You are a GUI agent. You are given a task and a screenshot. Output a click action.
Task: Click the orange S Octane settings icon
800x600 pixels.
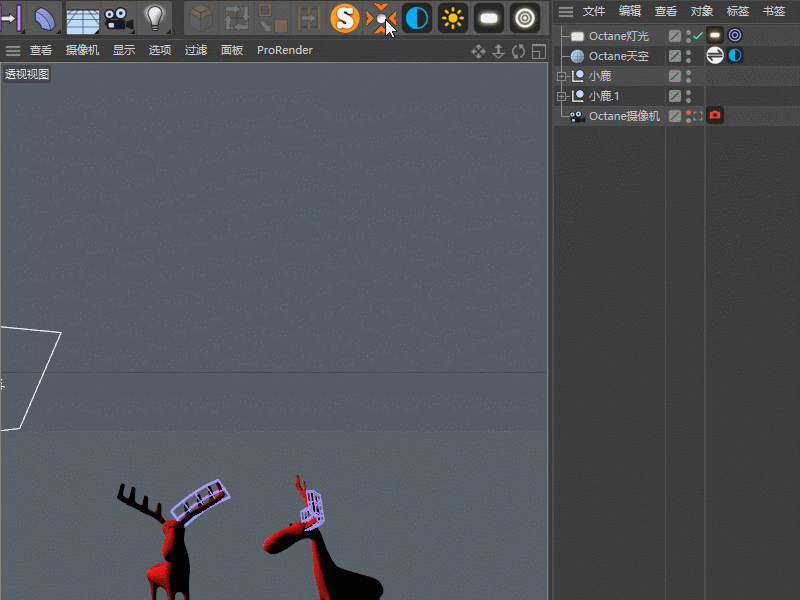345,18
